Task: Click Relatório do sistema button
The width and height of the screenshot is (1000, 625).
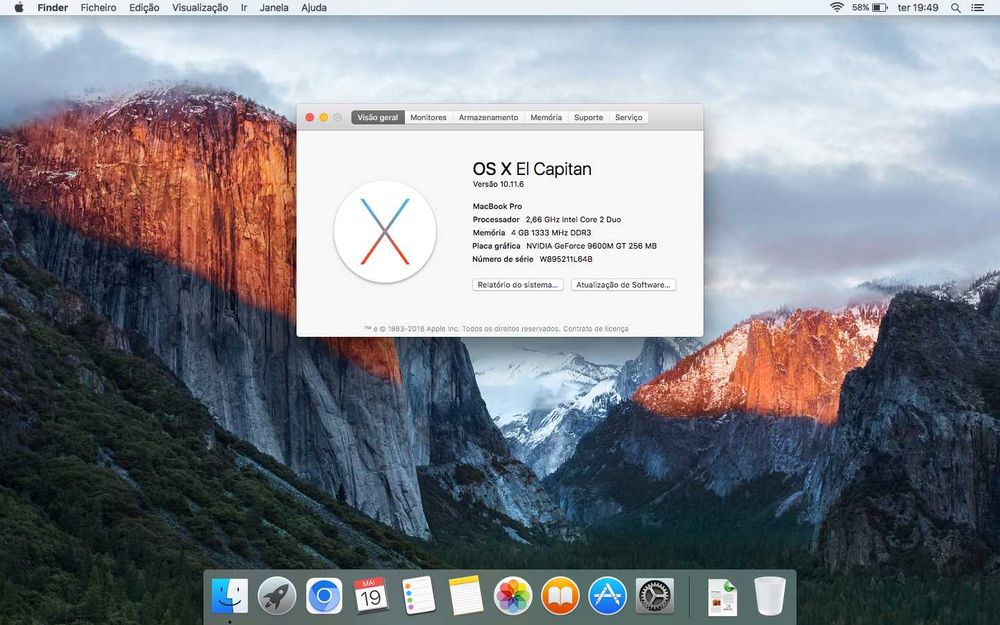Action: (x=518, y=285)
